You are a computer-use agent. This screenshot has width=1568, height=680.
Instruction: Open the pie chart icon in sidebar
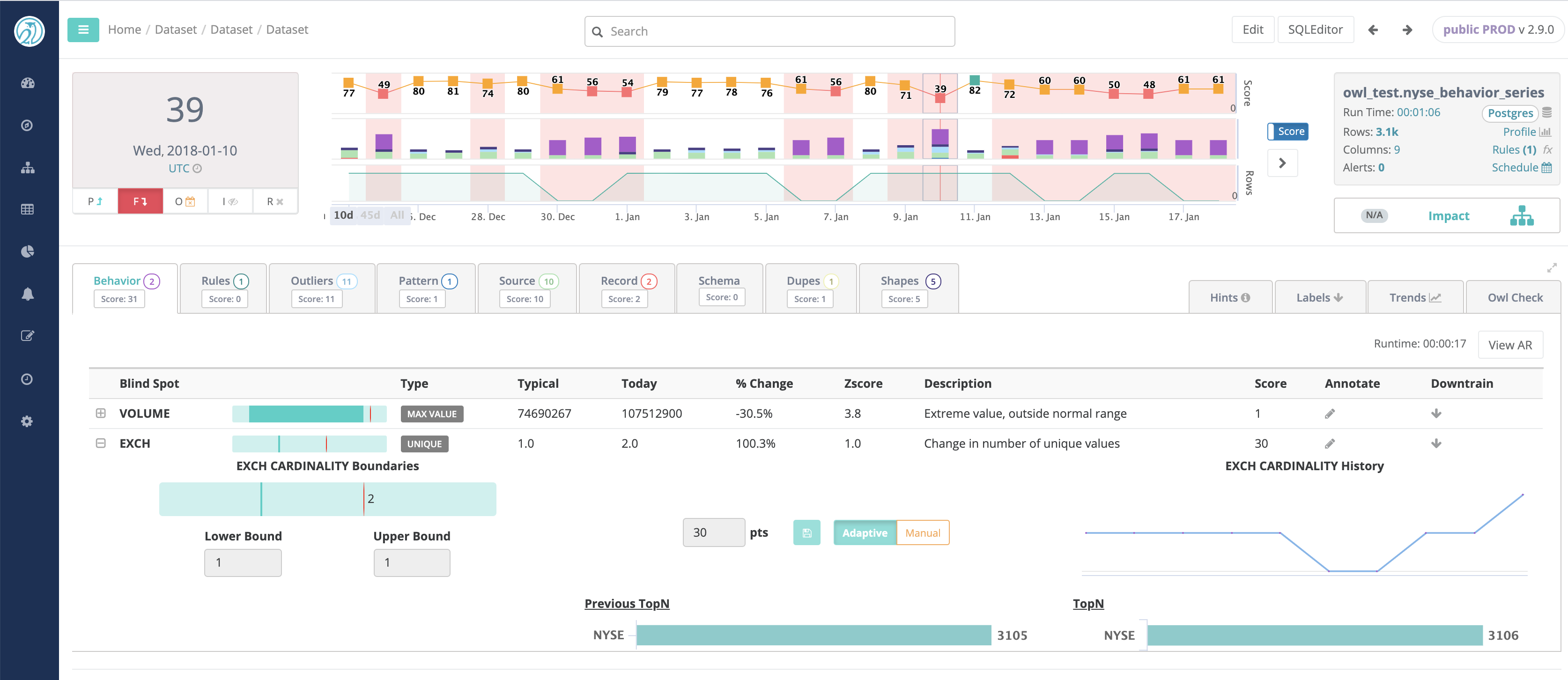click(x=27, y=251)
